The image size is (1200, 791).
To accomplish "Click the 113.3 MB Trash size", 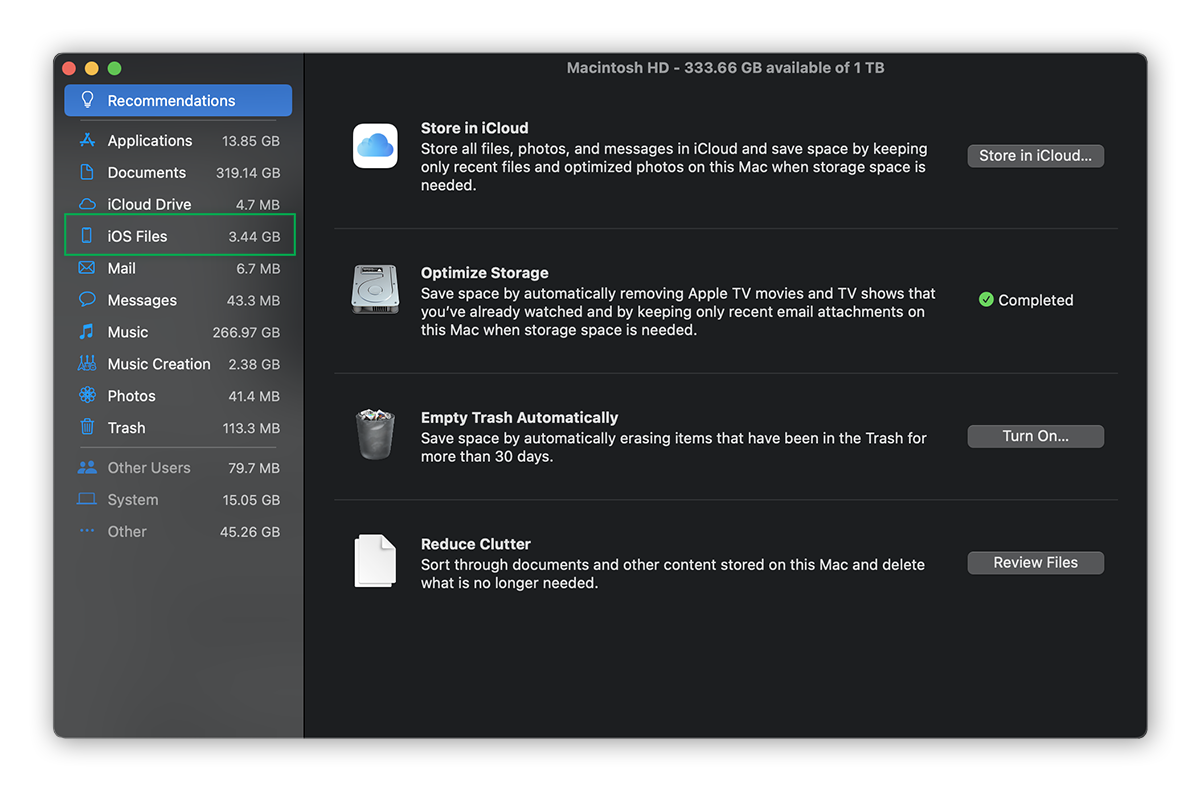I will 251,428.
